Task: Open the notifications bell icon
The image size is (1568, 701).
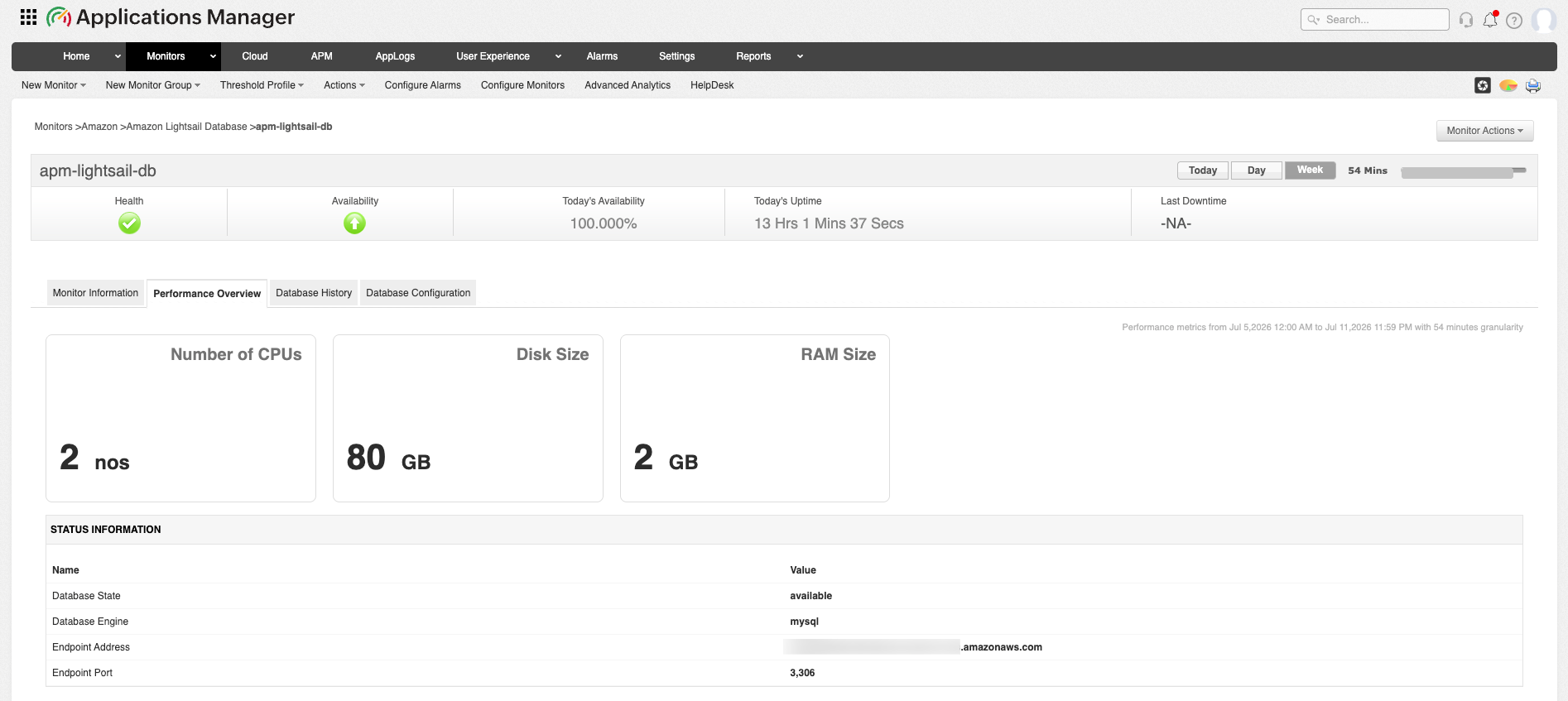Action: (1490, 19)
